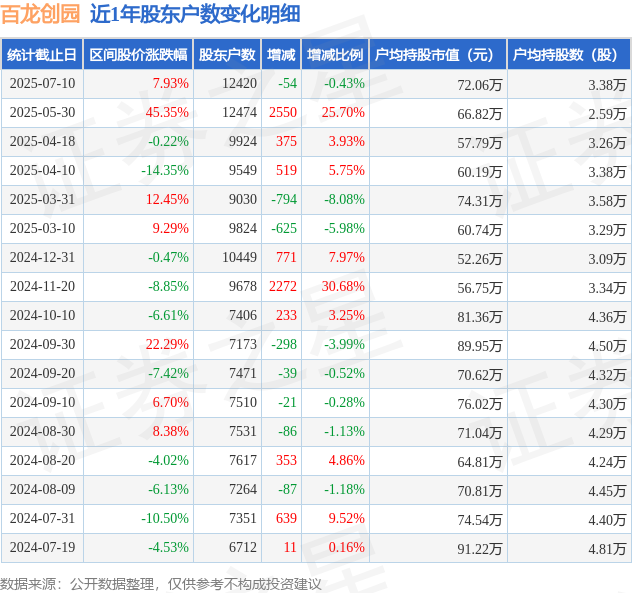Click the 近1年股东户数变化明细 heading
Viewport: 632px width, 593px height.
pyautogui.click(x=195, y=14)
